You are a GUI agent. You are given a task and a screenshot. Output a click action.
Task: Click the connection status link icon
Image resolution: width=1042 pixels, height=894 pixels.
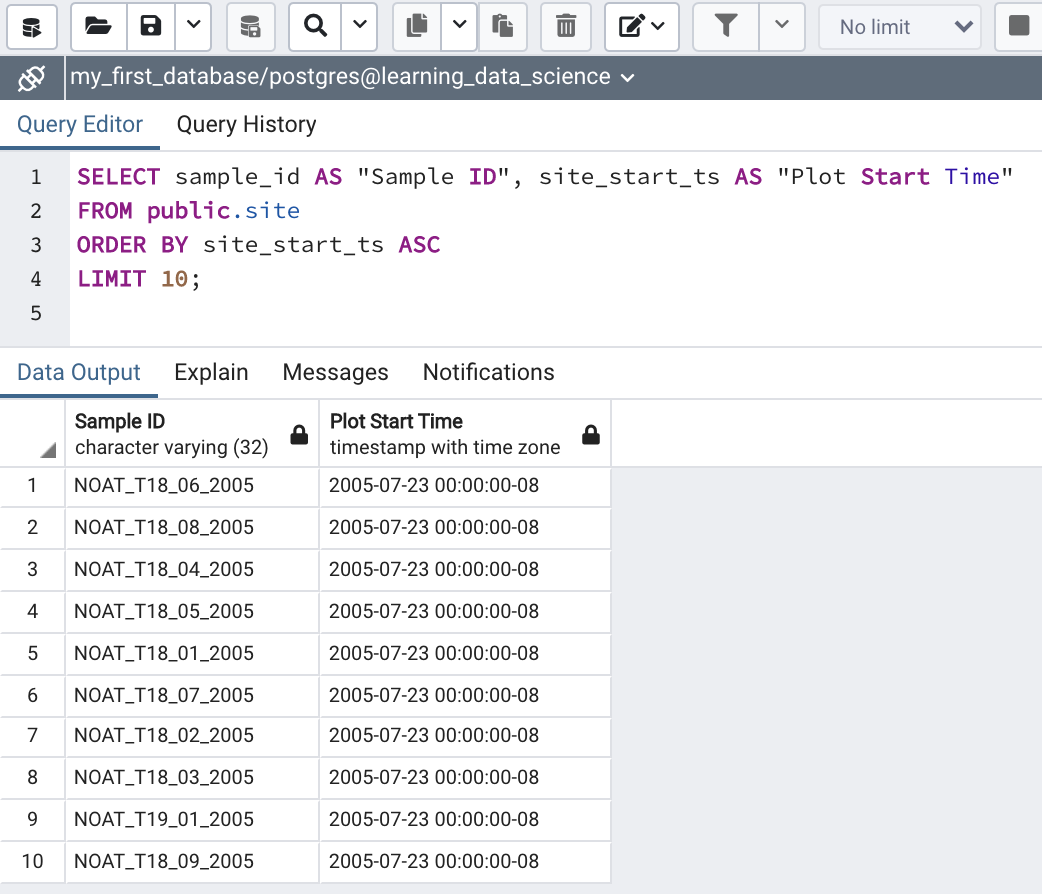point(32,77)
